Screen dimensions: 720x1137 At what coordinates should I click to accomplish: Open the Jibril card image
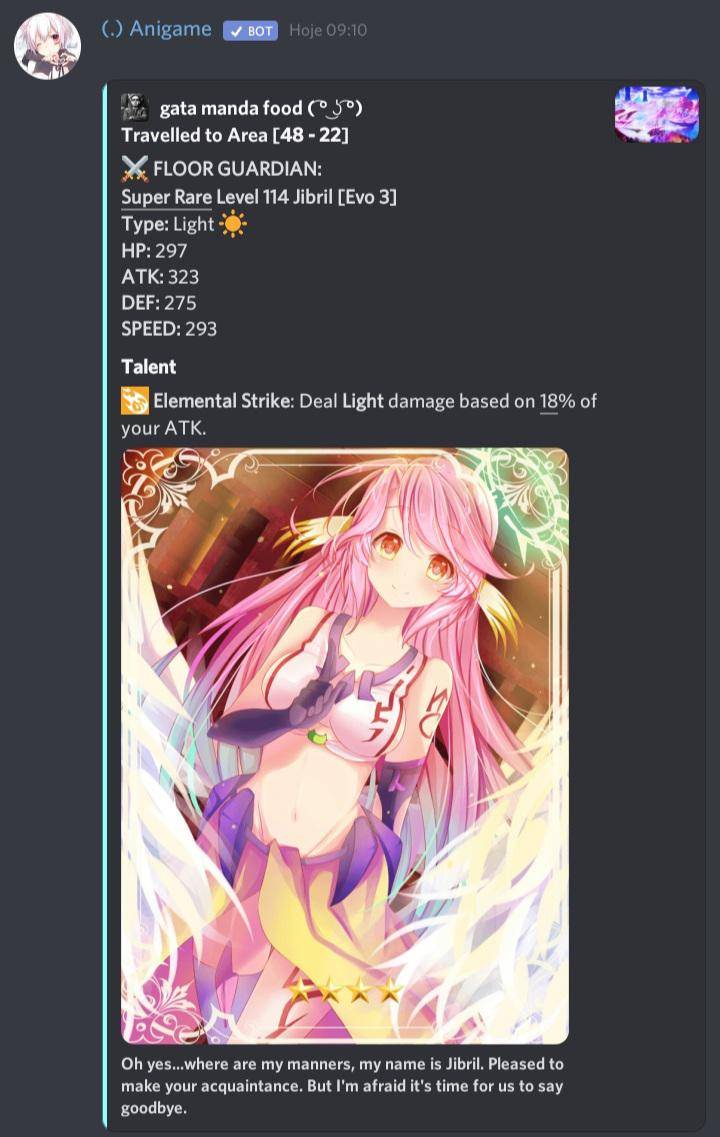click(345, 746)
